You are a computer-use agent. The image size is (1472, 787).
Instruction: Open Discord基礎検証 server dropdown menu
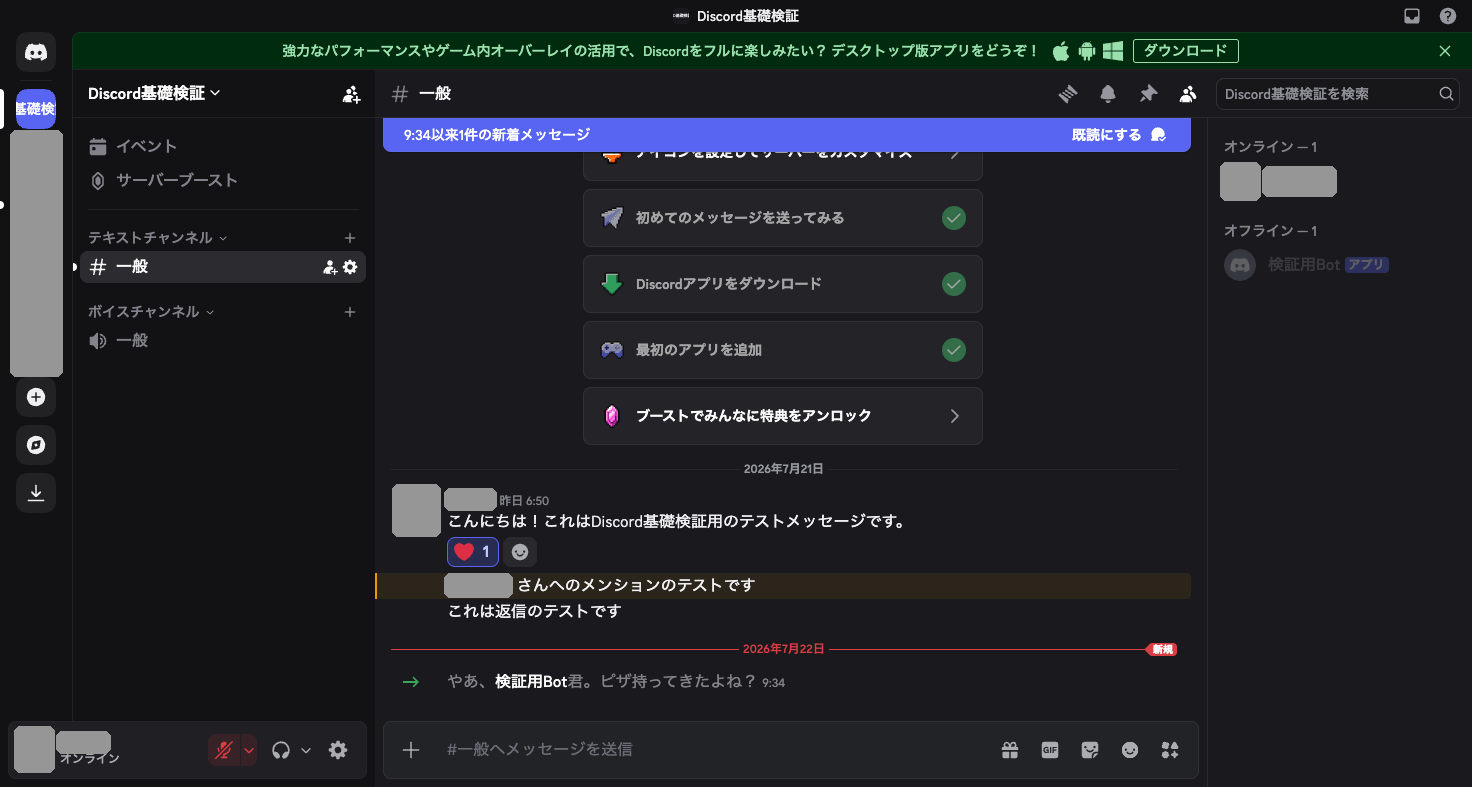pos(154,93)
